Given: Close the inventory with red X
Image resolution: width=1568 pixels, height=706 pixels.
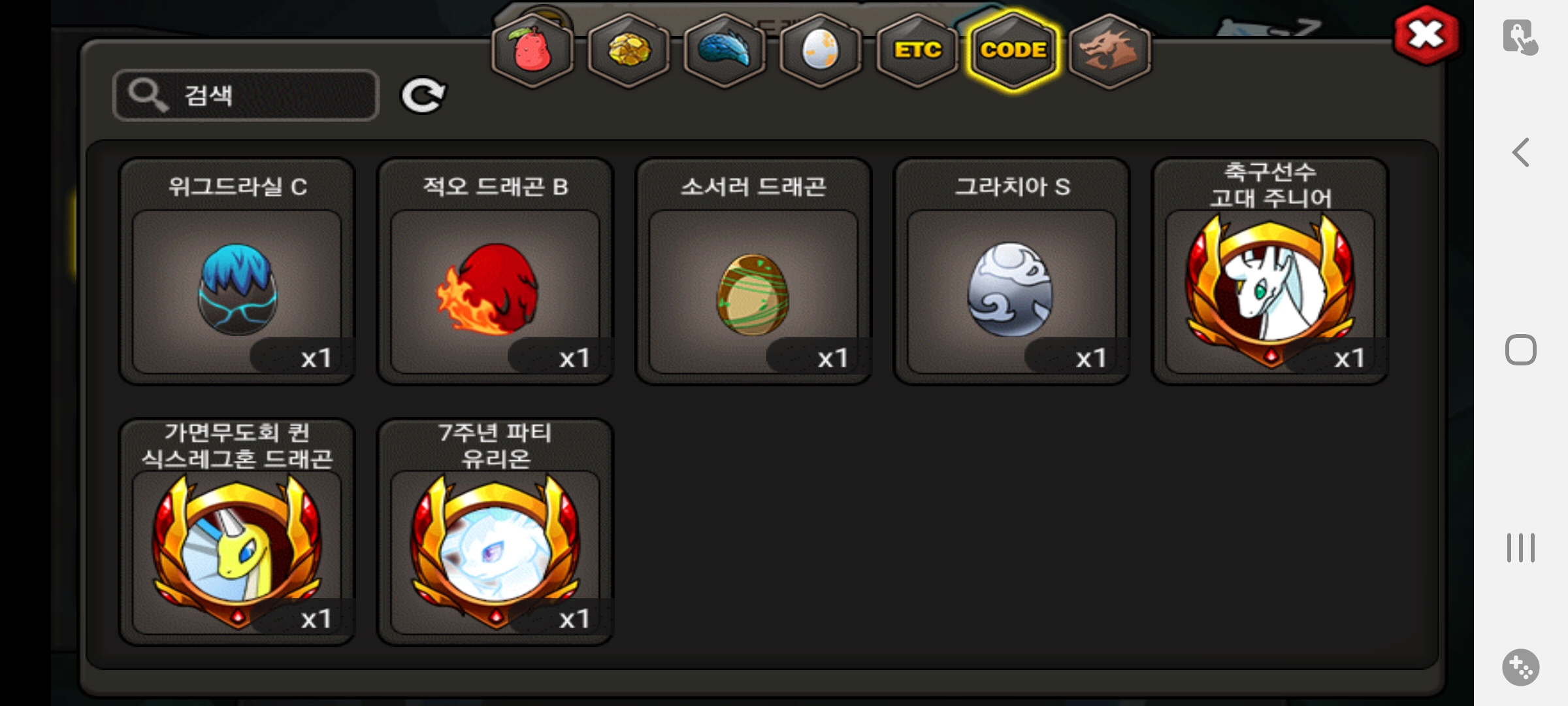Looking at the screenshot, I should [1426, 35].
